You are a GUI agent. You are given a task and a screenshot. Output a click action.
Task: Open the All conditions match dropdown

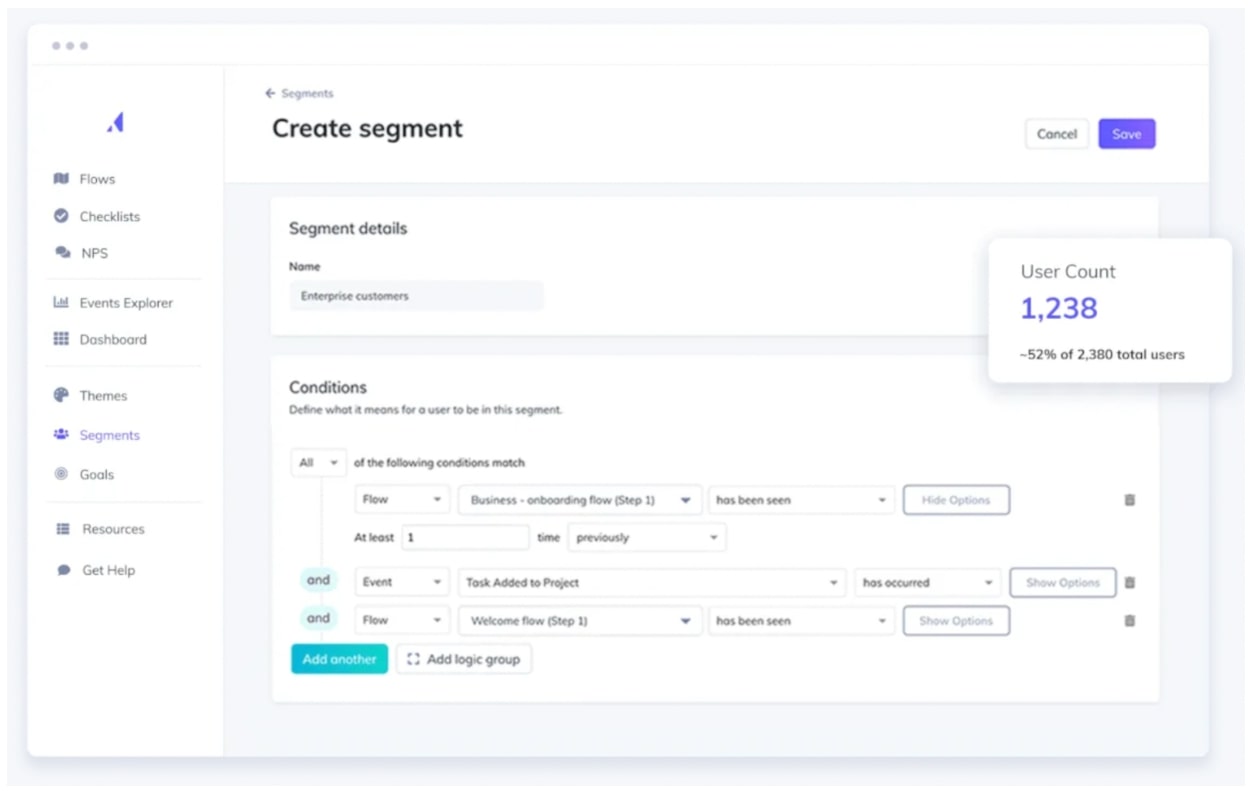tap(318, 463)
